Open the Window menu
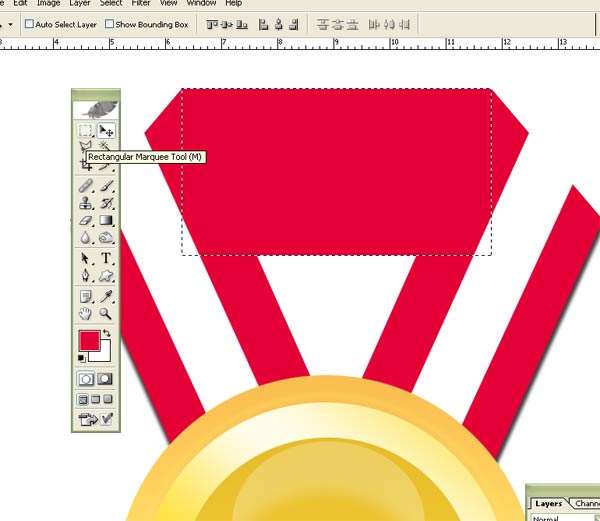The height and width of the screenshot is (521, 600). (x=201, y=4)
